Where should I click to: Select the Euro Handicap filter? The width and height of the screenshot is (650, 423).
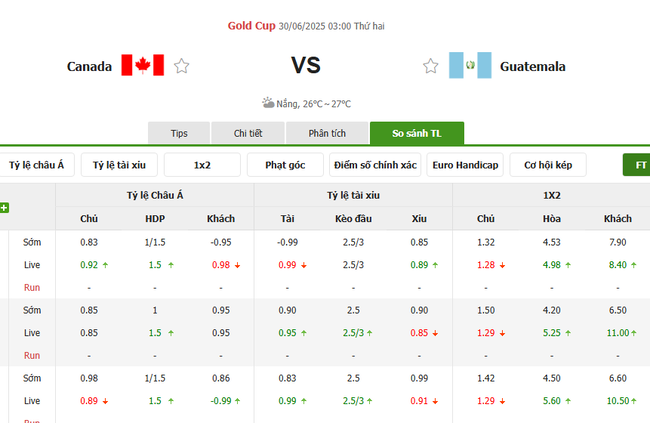[x=465, y=165]
